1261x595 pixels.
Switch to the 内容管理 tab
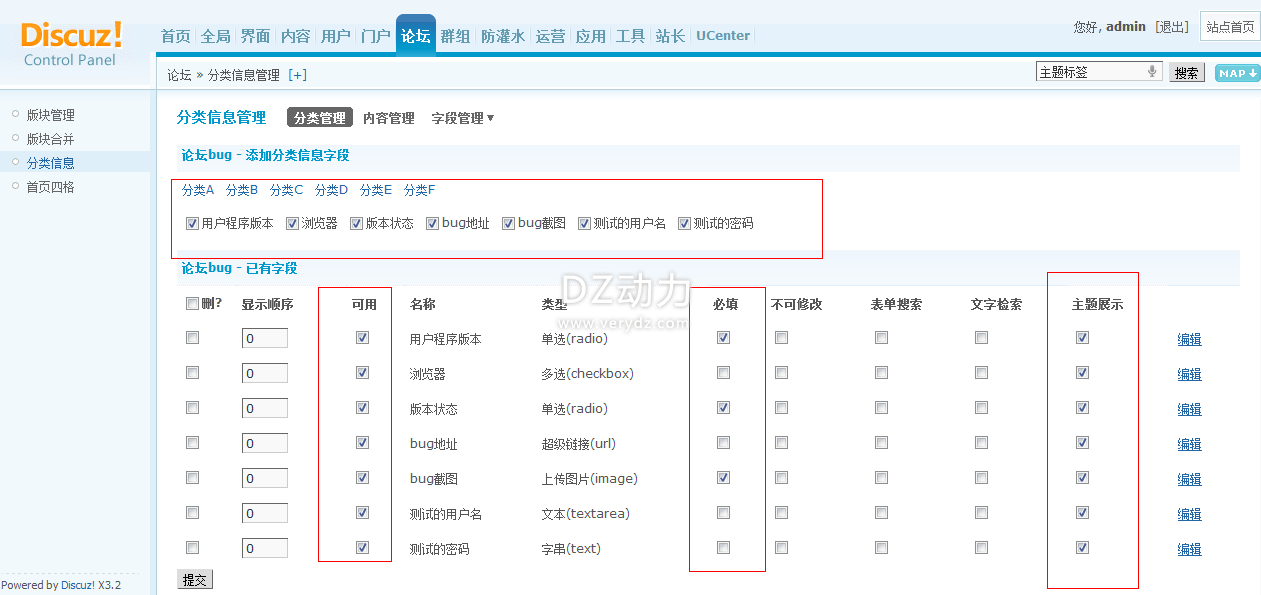(x=388, y=118)
